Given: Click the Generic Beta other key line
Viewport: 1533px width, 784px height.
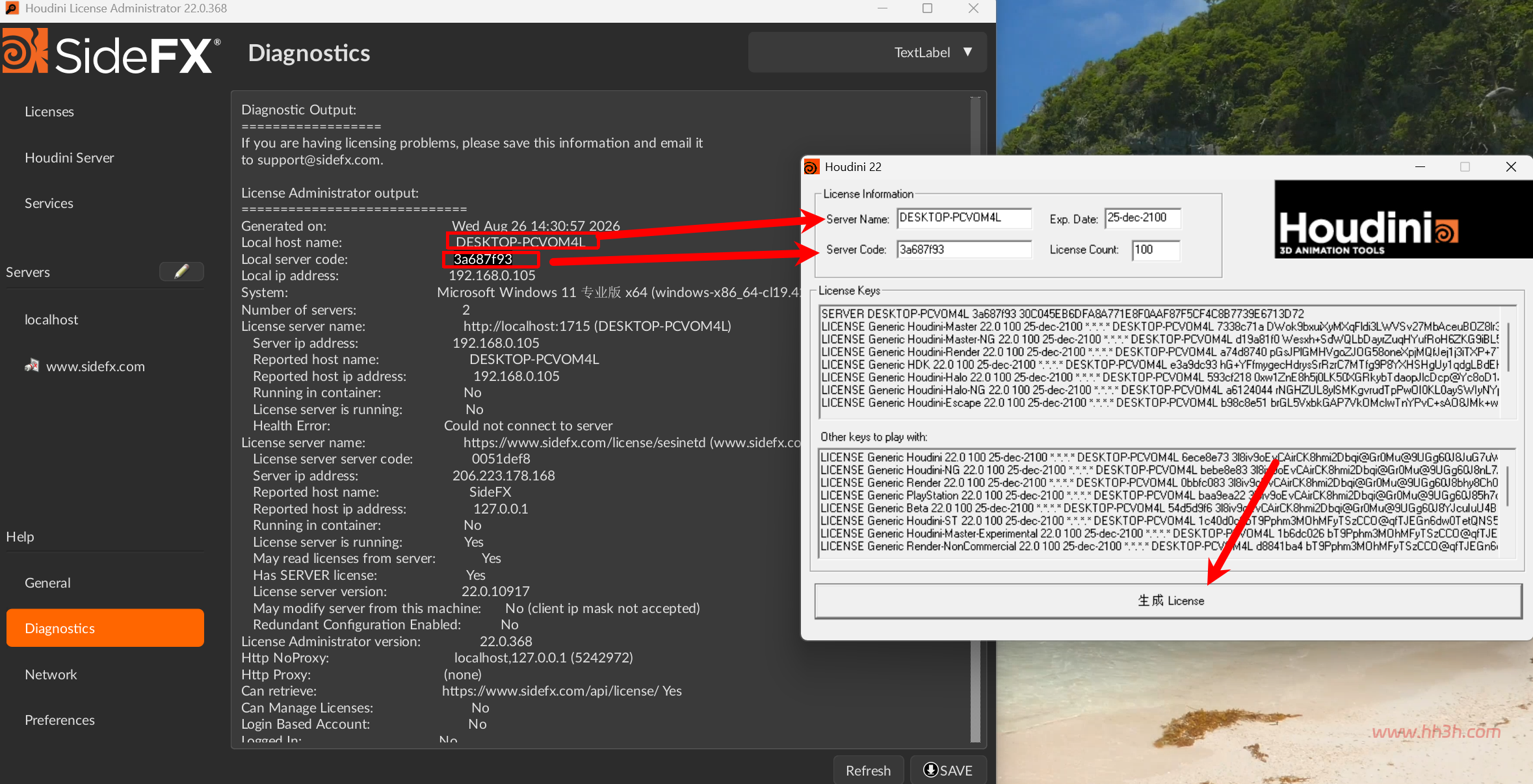Looking at the screenshot, I should point(1159,508).
